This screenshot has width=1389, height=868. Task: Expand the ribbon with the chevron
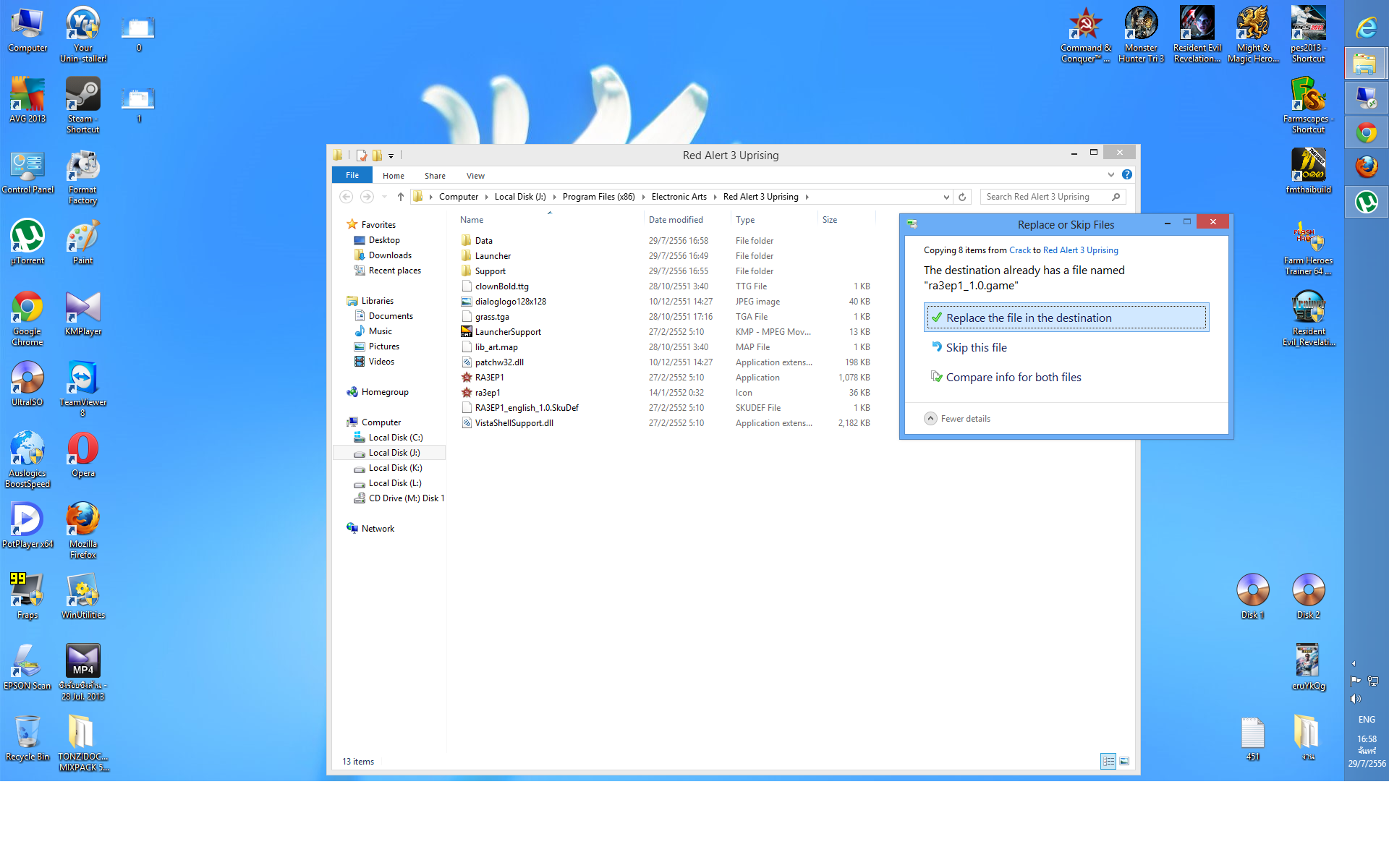coord(1110,175)
